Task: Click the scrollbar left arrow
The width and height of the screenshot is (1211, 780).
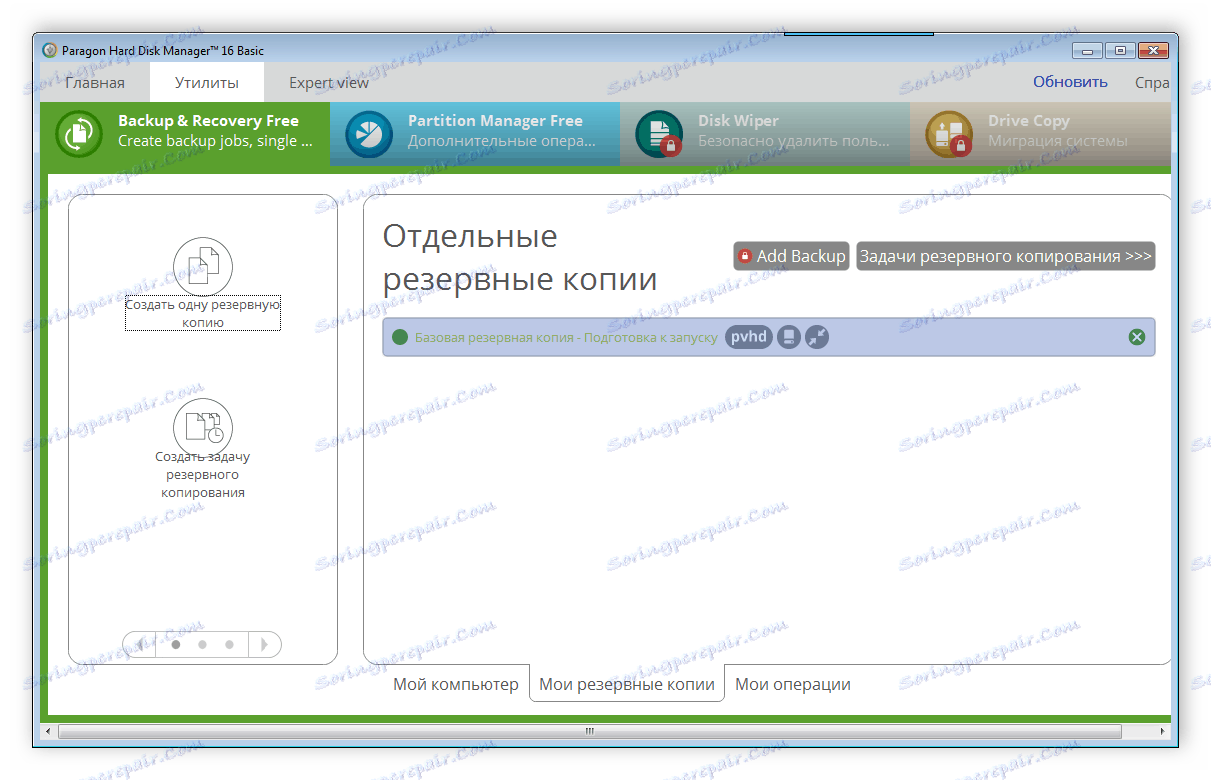Action: point(46,731)
